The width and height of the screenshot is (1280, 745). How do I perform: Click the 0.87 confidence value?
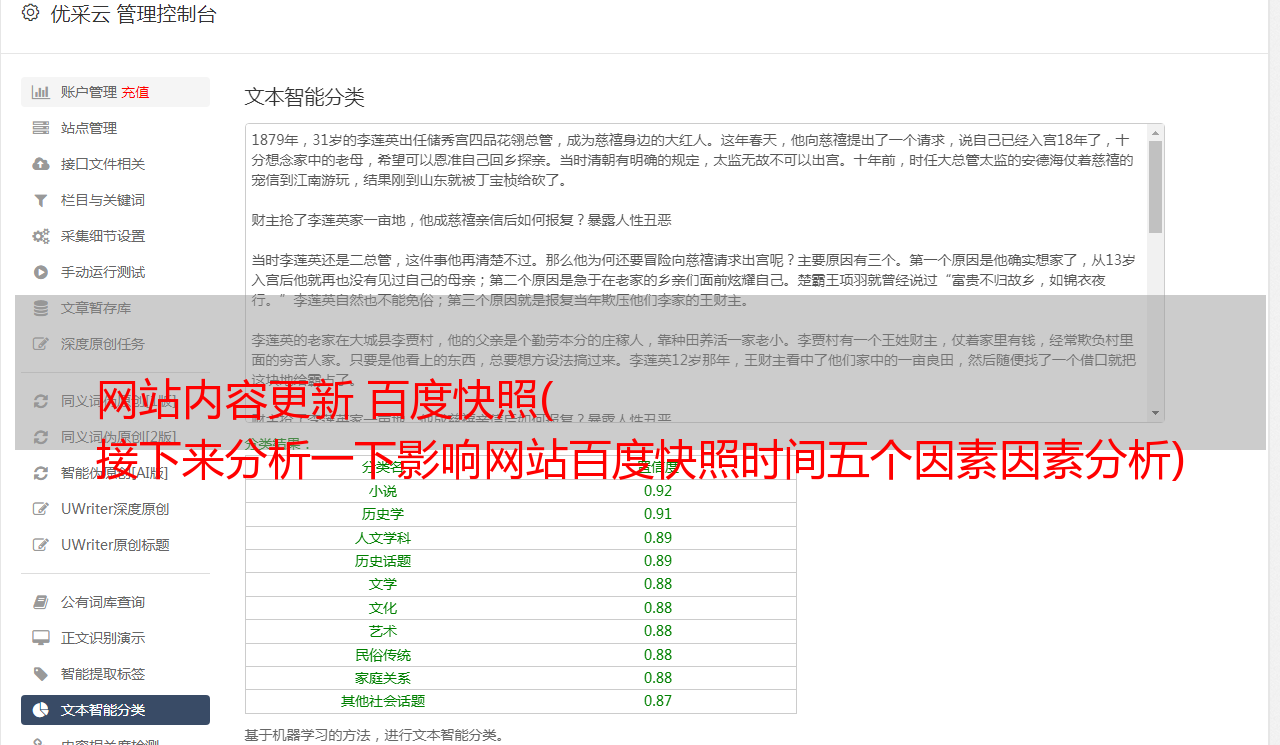658,701
